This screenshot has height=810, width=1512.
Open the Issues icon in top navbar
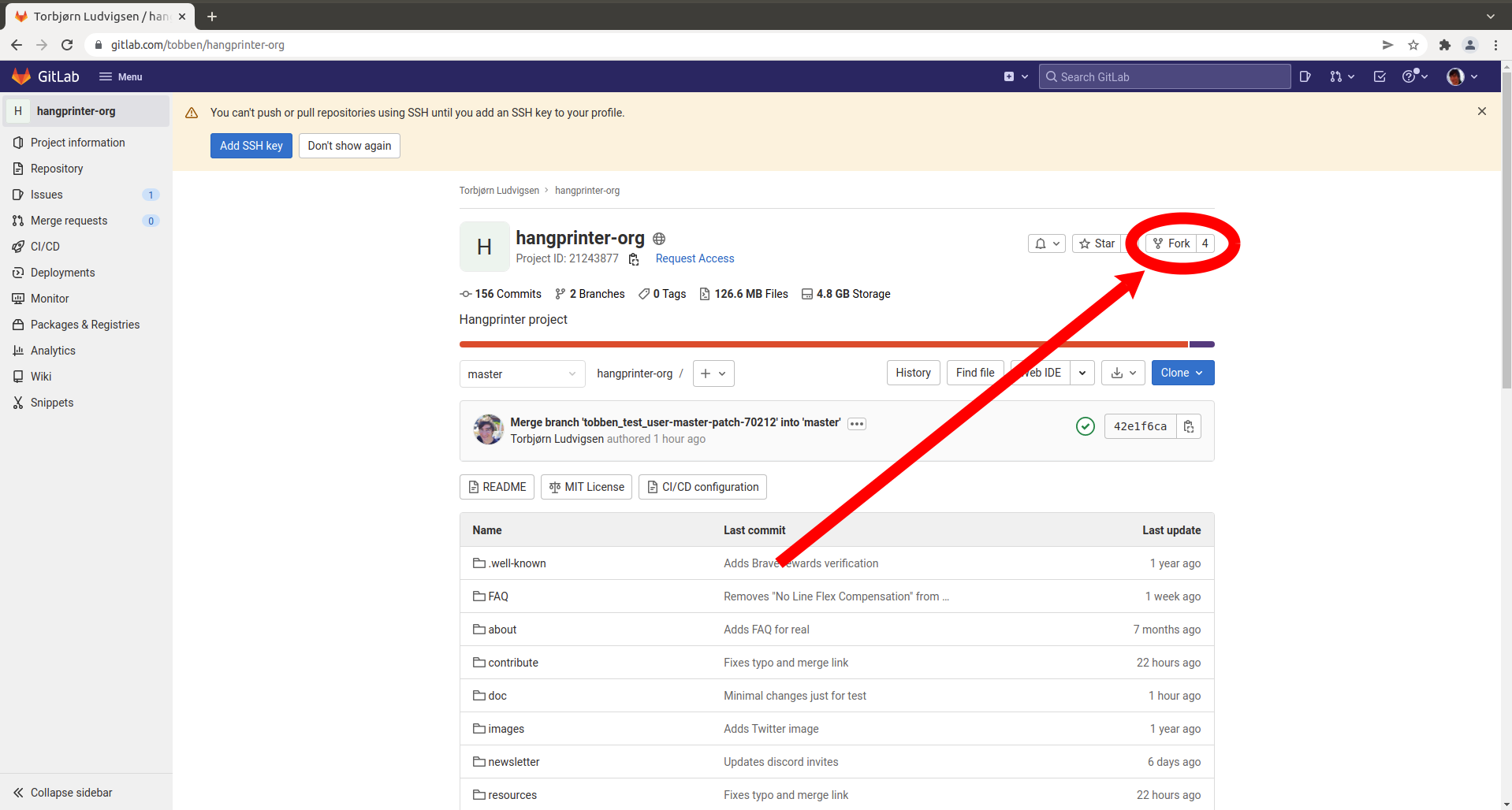coord(1305,76)
